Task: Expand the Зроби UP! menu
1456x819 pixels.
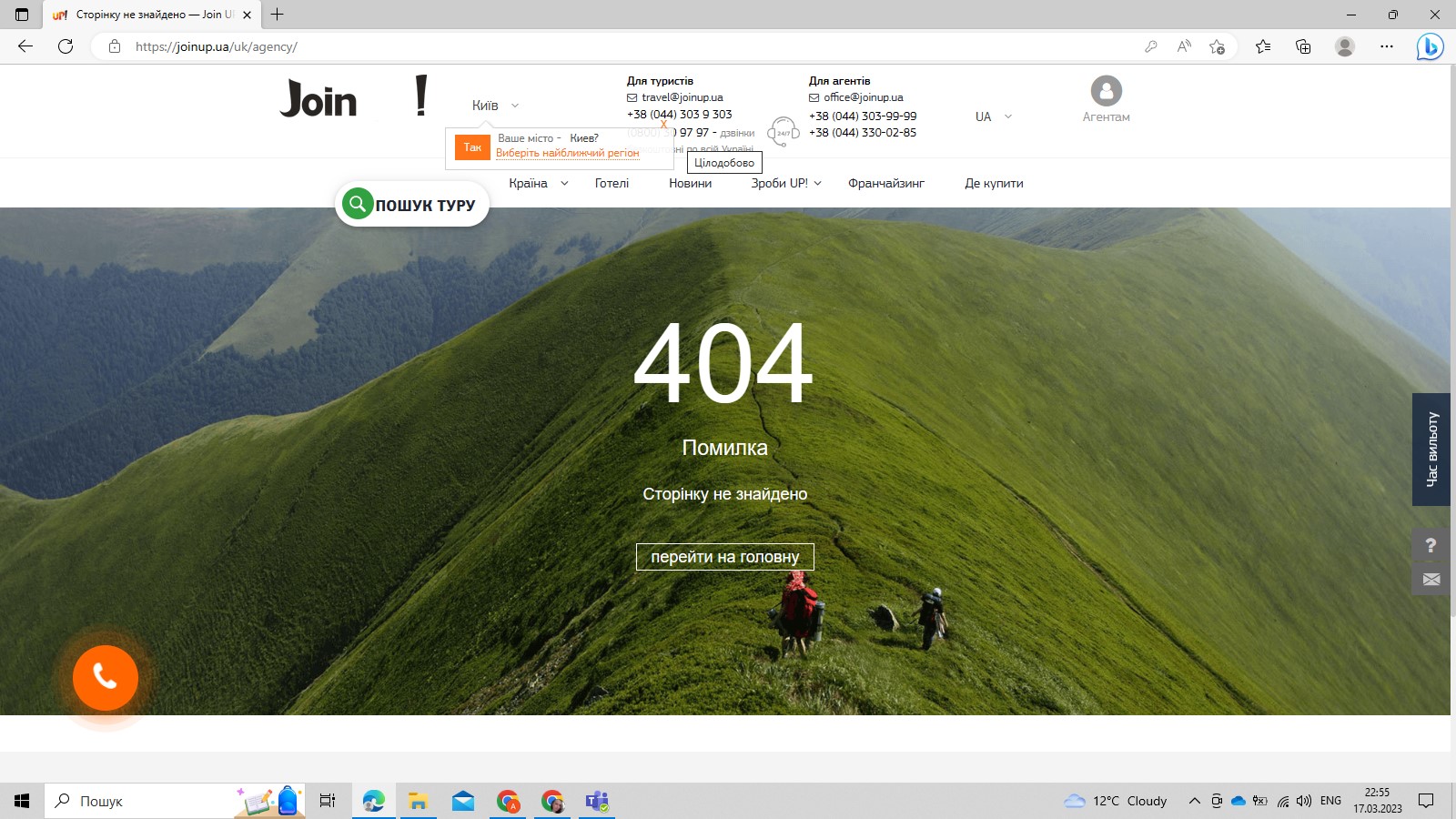Action: (785, 183)
